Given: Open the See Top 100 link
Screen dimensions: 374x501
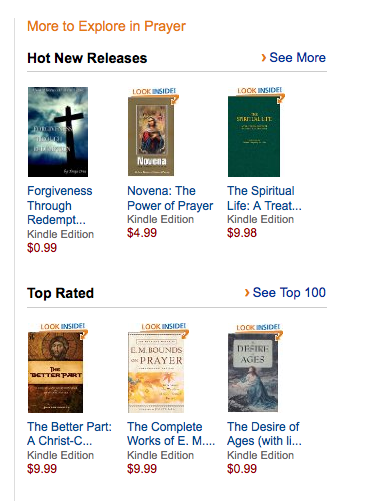Looking at the screenshot, I should 289,293.
